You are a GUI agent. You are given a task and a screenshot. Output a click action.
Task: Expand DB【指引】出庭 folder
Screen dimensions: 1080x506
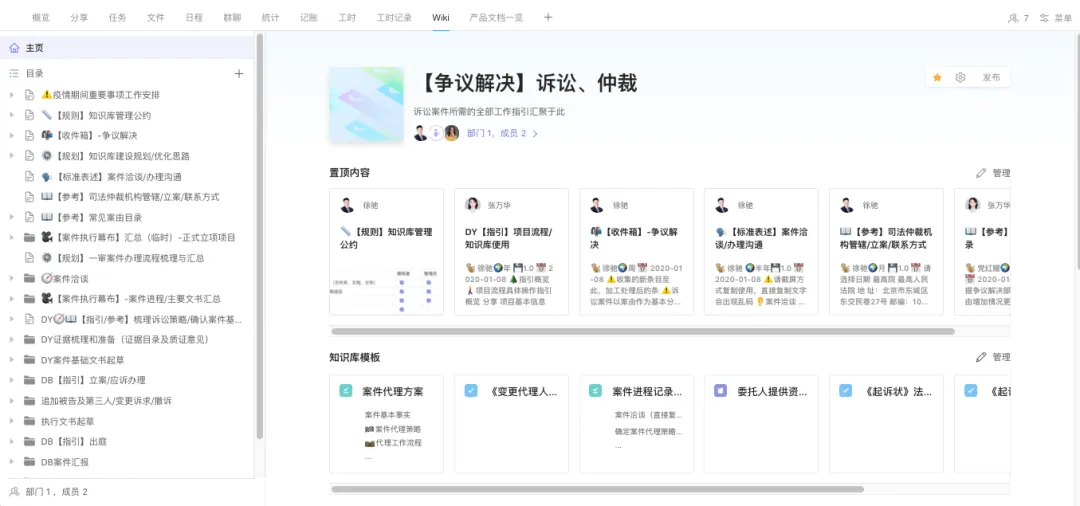[12, 442]
